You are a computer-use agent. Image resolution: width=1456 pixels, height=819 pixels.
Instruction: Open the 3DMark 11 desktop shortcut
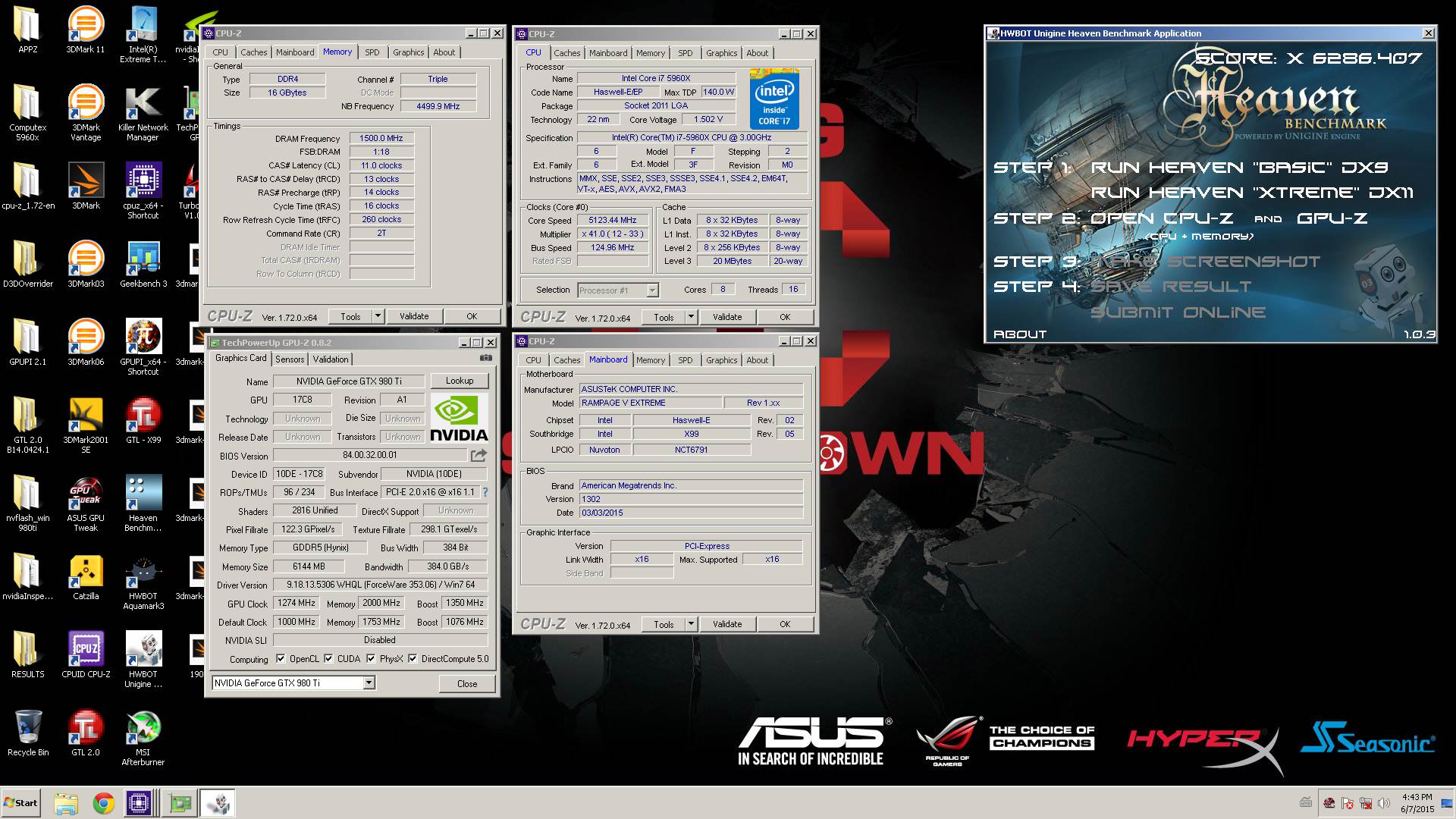coord(86,29)
